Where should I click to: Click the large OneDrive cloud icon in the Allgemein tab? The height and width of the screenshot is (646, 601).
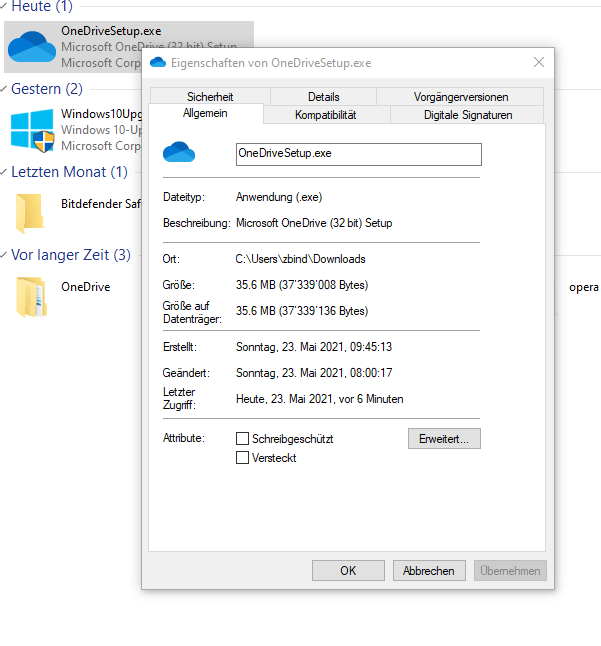(179, 152)
